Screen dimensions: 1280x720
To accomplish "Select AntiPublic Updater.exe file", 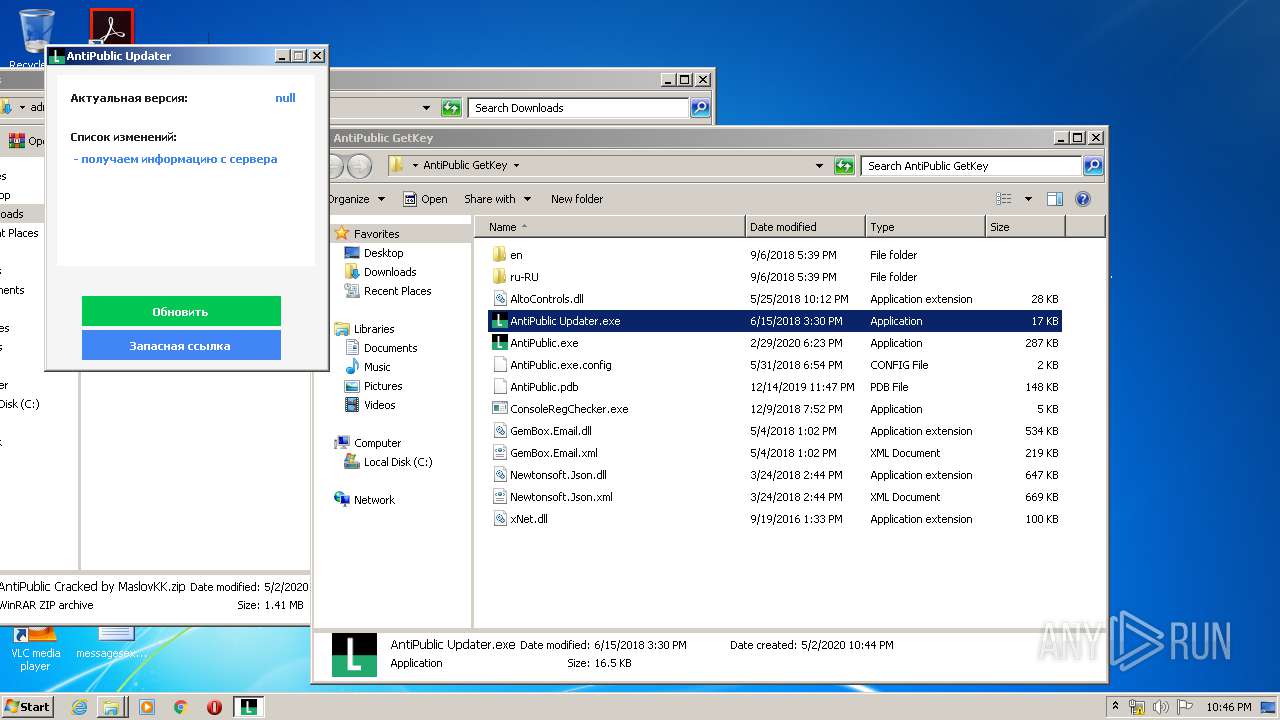I will tap(774, 321).
